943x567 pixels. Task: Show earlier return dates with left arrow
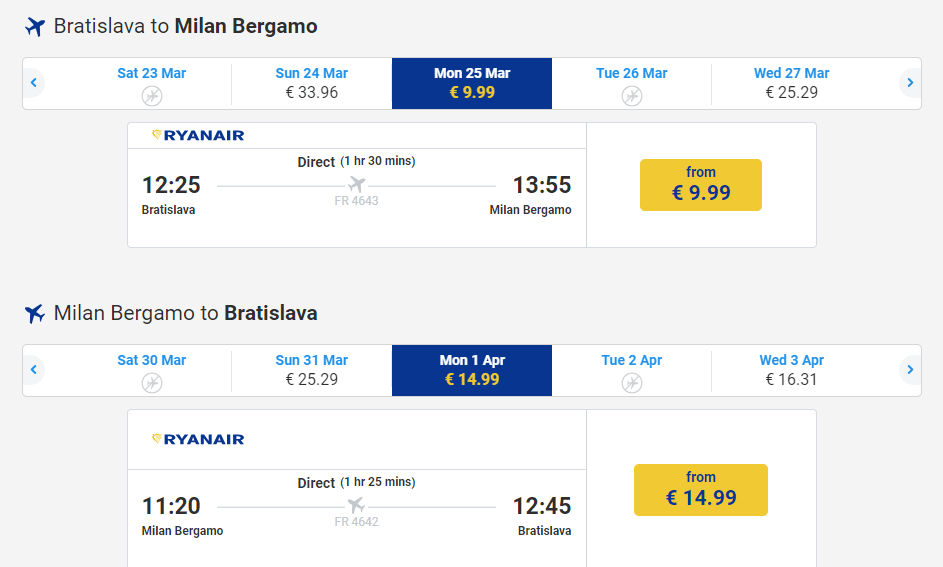point(34,370)
